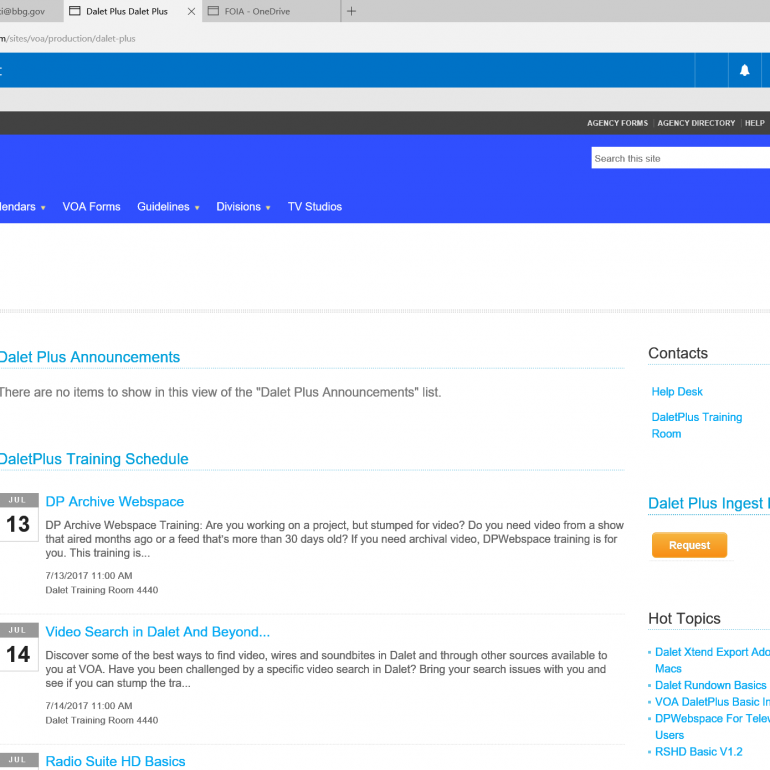
Task: Open Dalet Rundown Basics hot topic
Action: point(711,685)
